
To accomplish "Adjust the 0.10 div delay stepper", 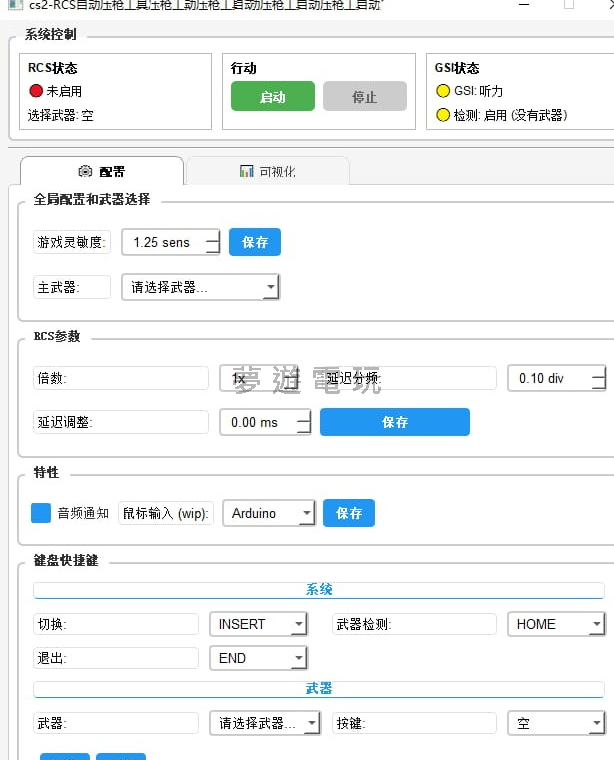I will 597,378.
